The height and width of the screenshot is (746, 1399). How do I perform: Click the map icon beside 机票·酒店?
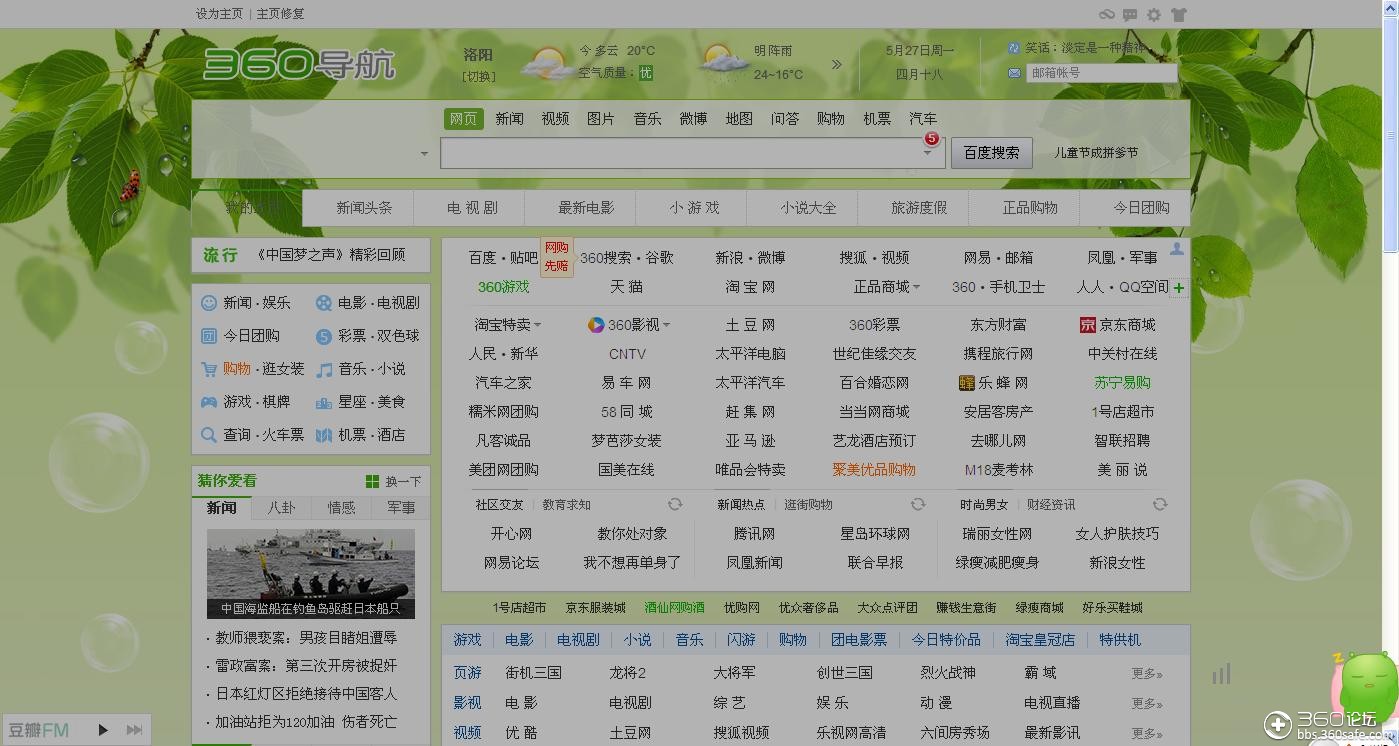click(x=324, y=435)
